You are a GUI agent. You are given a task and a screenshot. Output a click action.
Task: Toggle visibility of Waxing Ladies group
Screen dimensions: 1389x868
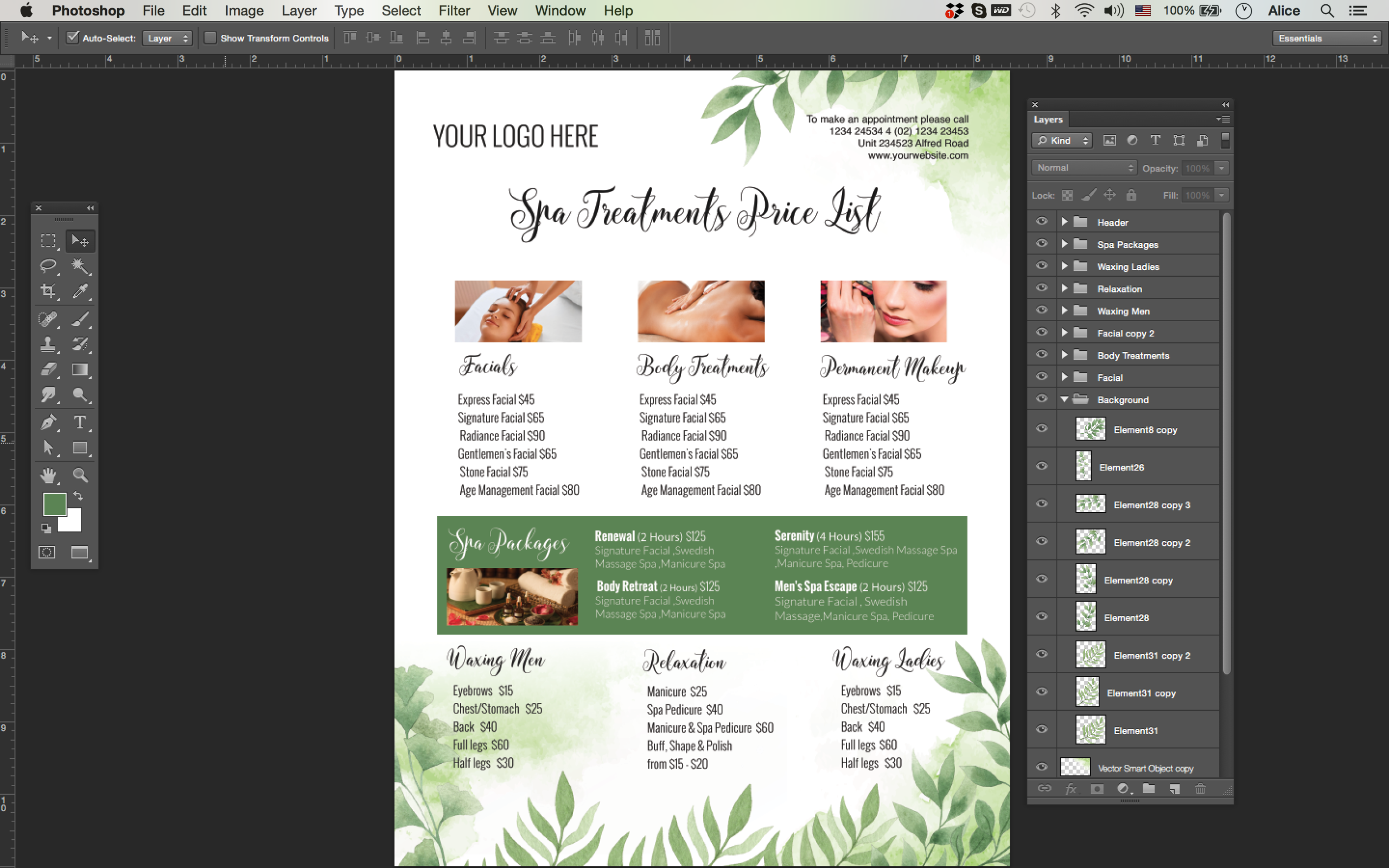pos(1042,266)
